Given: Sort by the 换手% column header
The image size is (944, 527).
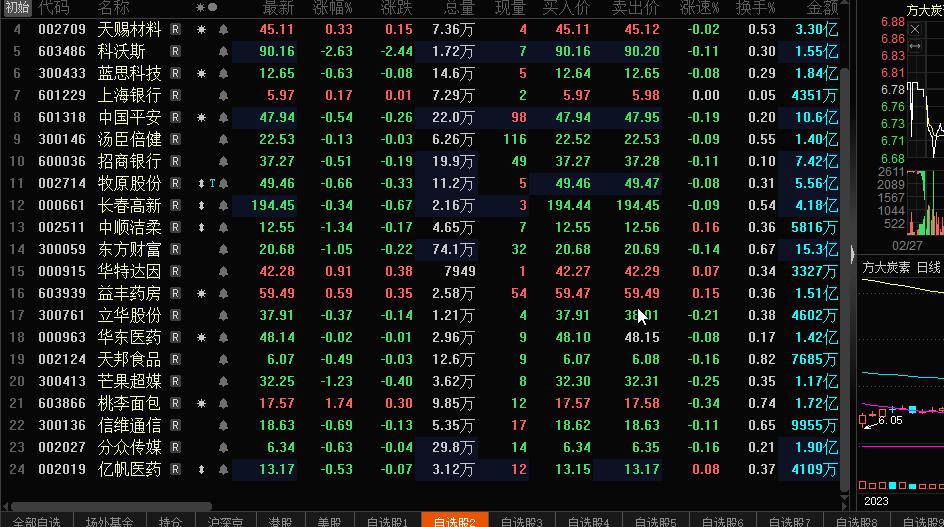Looking at the screenshot, I should tap(756, 8).
